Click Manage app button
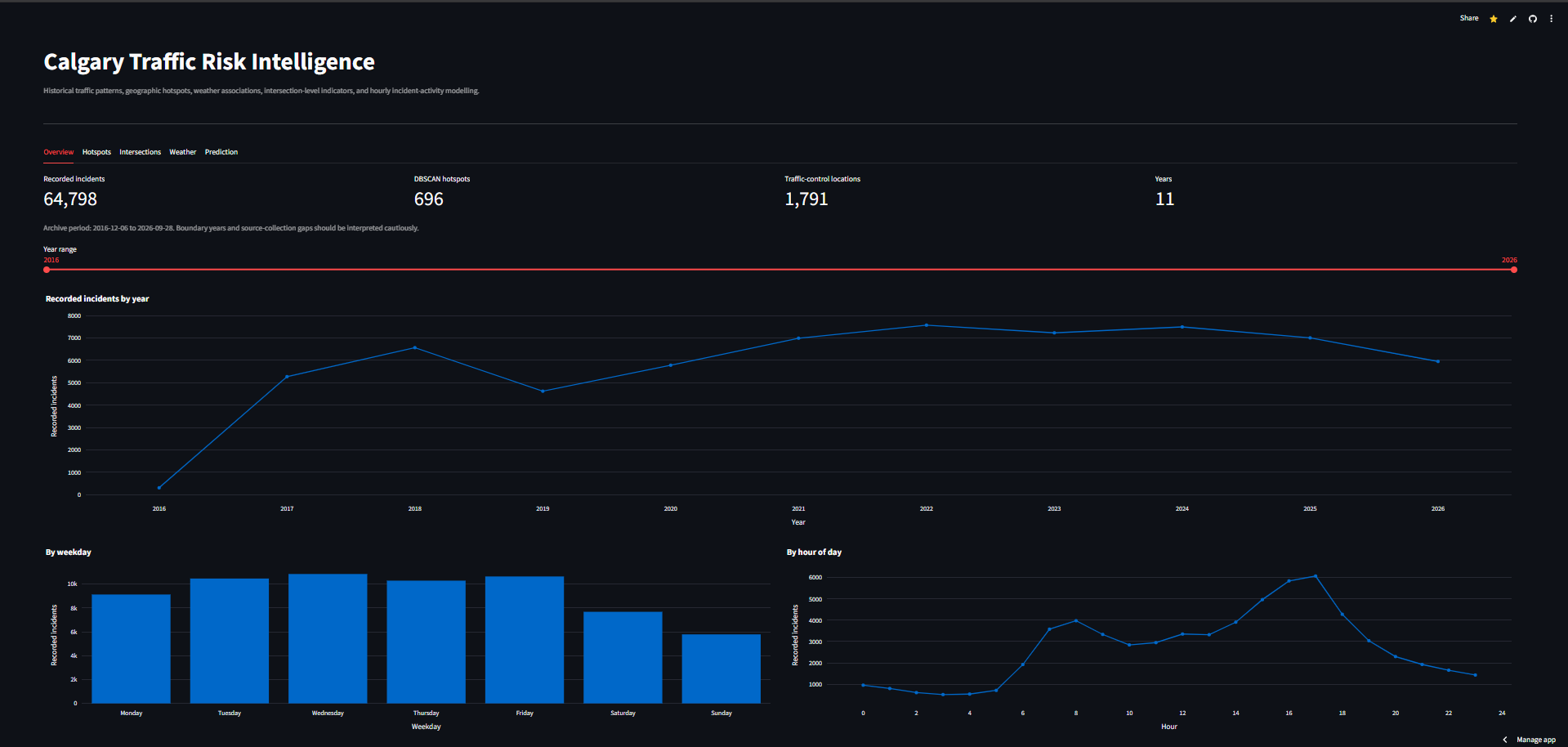1568x747 pixels. tap(1536, 740)
